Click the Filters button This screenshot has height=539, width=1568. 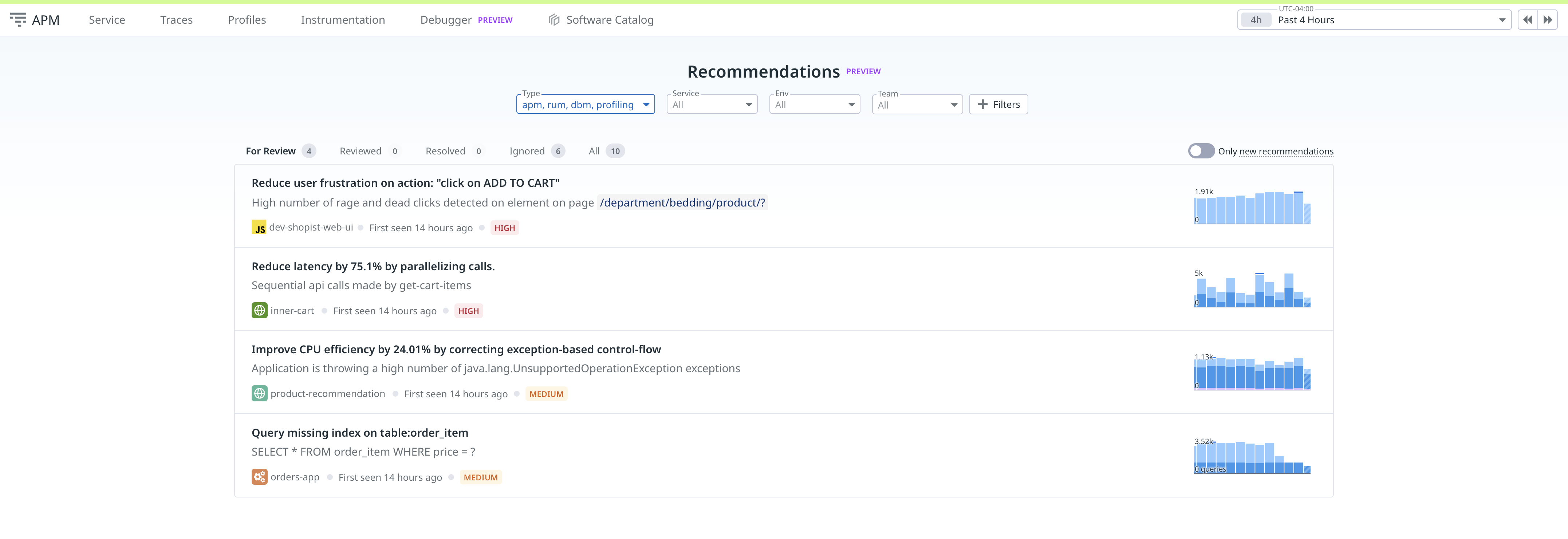998,105
